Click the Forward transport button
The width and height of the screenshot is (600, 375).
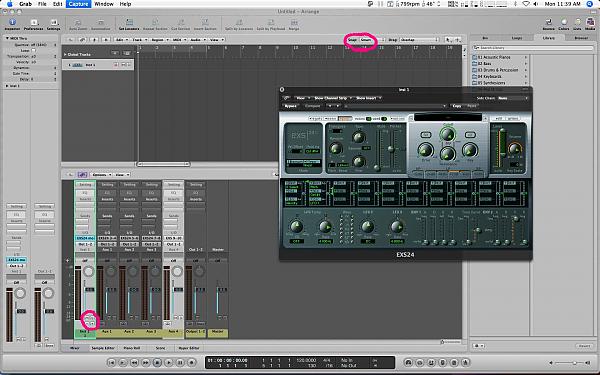click(145, 362)
